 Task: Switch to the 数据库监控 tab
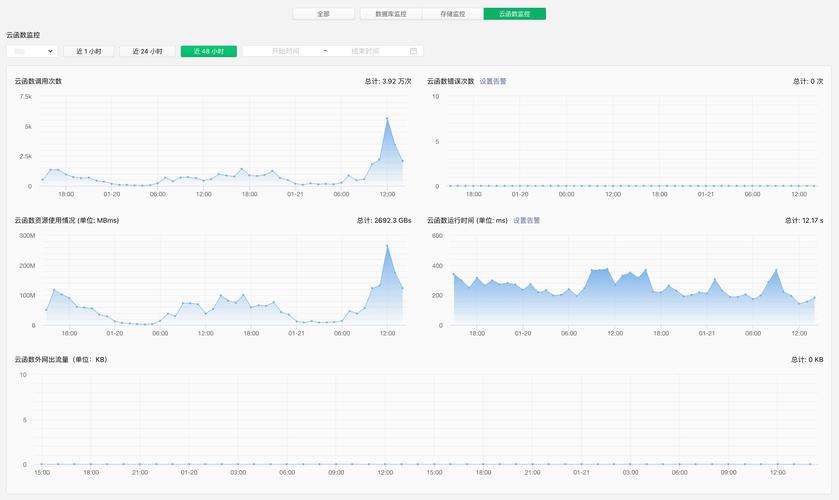[x=391, y=14]
